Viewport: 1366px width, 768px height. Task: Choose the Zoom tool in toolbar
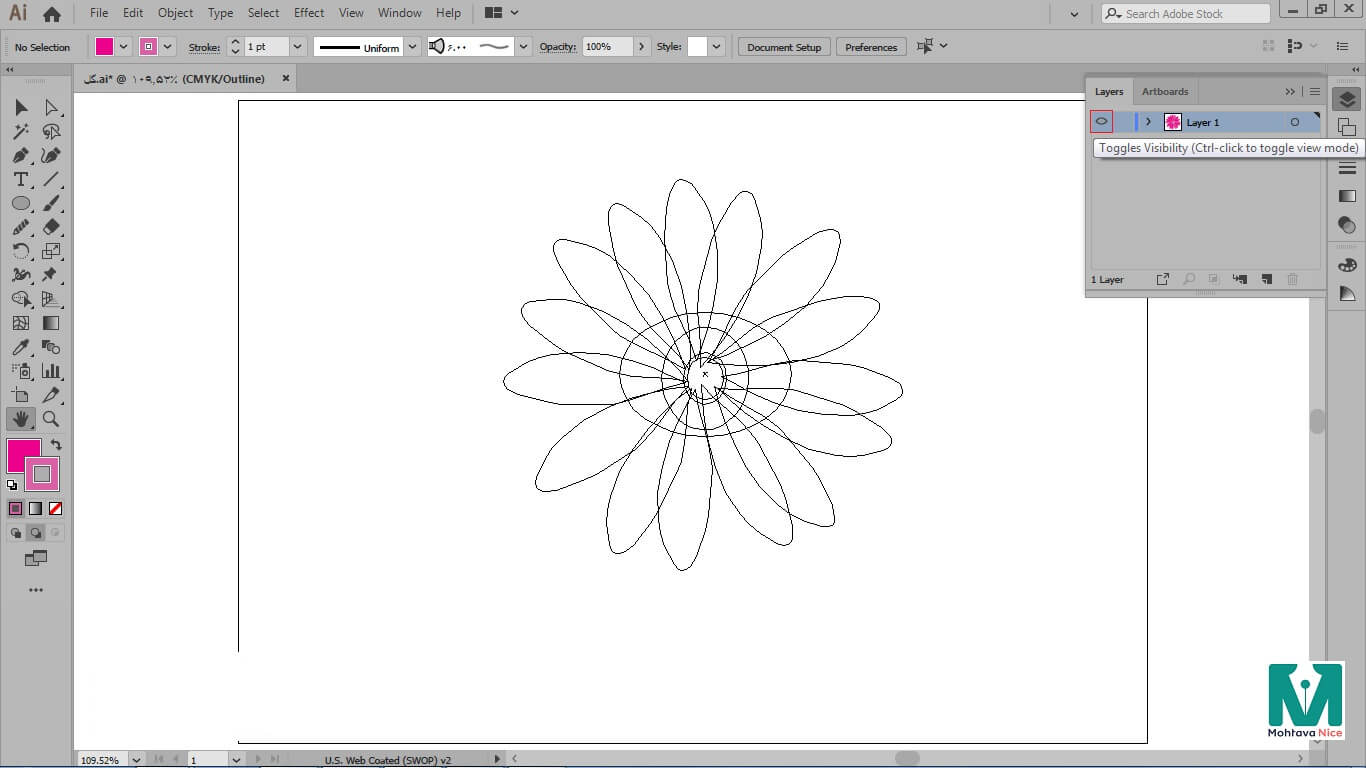click(51, 419)
